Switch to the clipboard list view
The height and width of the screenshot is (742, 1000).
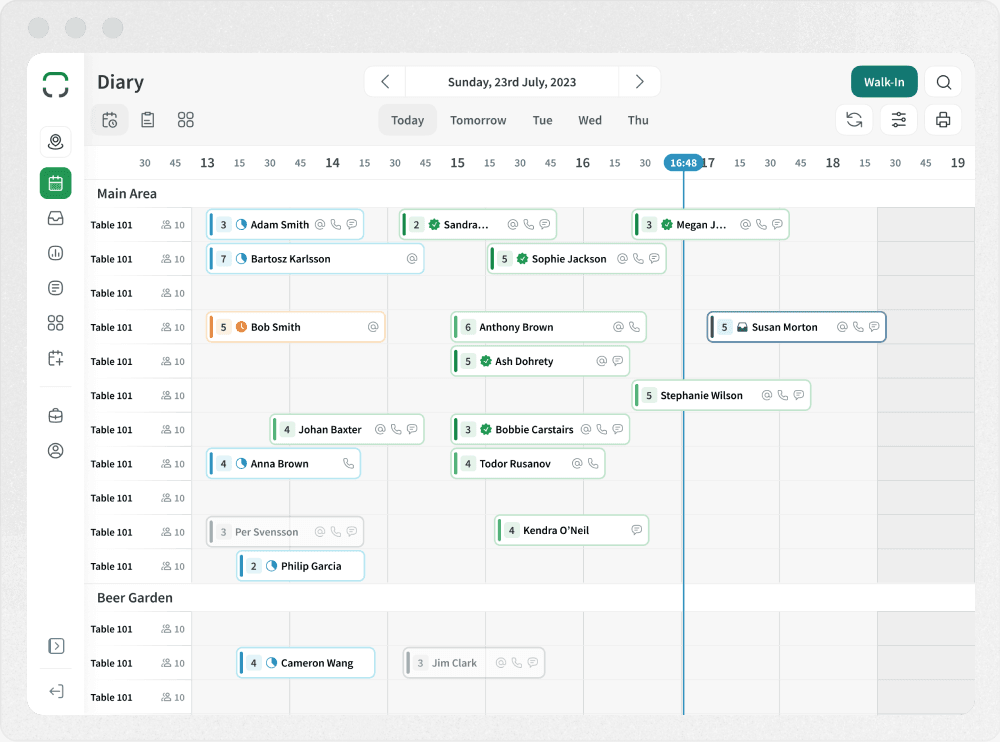click(148, 120)
